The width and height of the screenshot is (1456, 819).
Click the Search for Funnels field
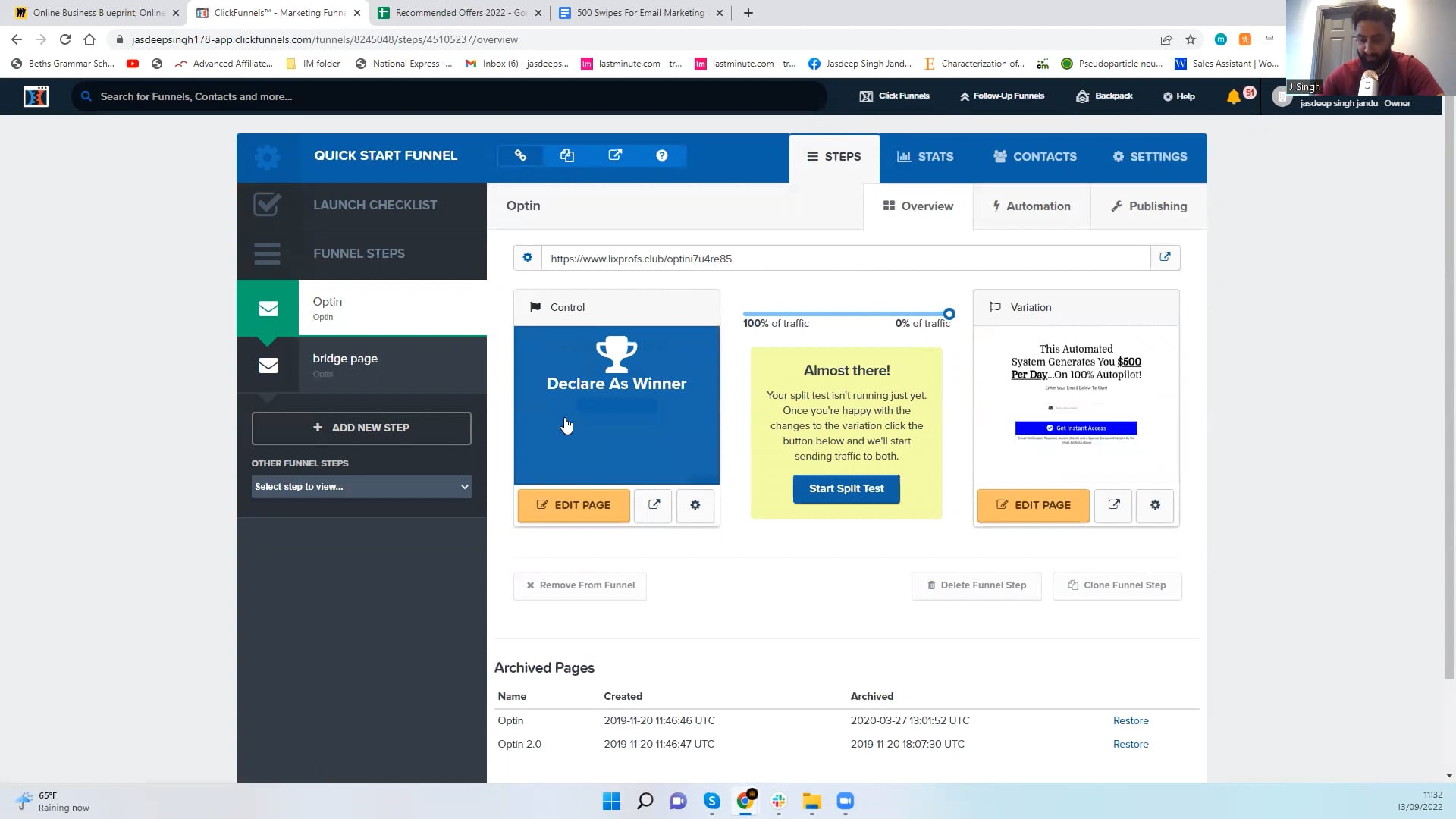[x=449, y=96]
